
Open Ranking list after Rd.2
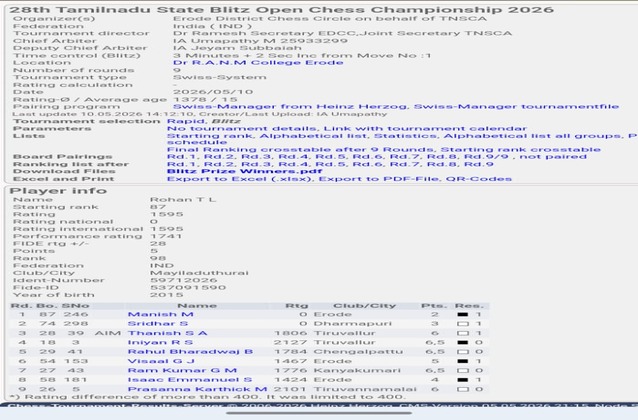[219, 164]
